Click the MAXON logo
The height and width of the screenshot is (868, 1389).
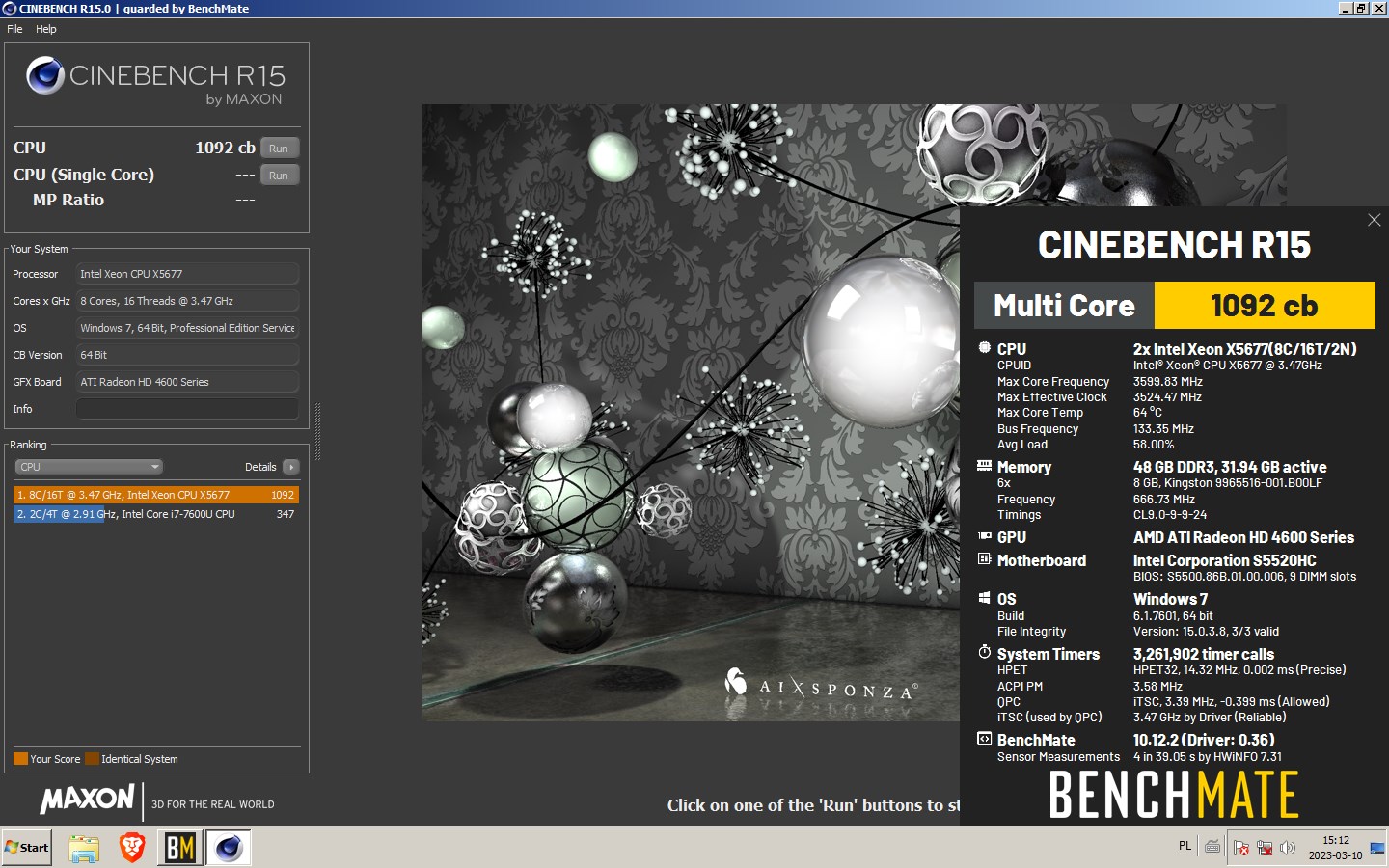(88, 799)
